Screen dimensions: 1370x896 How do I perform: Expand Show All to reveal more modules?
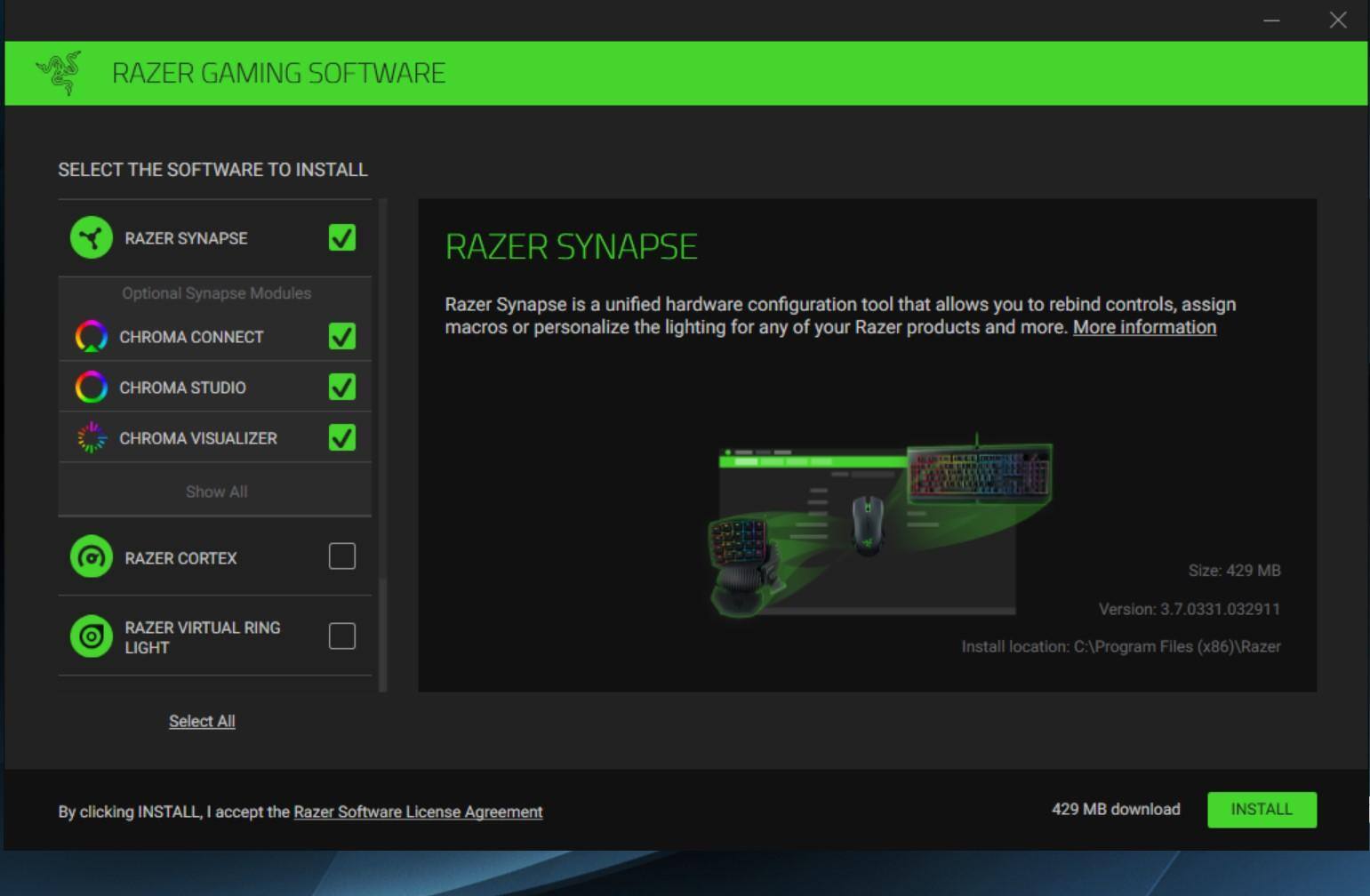215,490
